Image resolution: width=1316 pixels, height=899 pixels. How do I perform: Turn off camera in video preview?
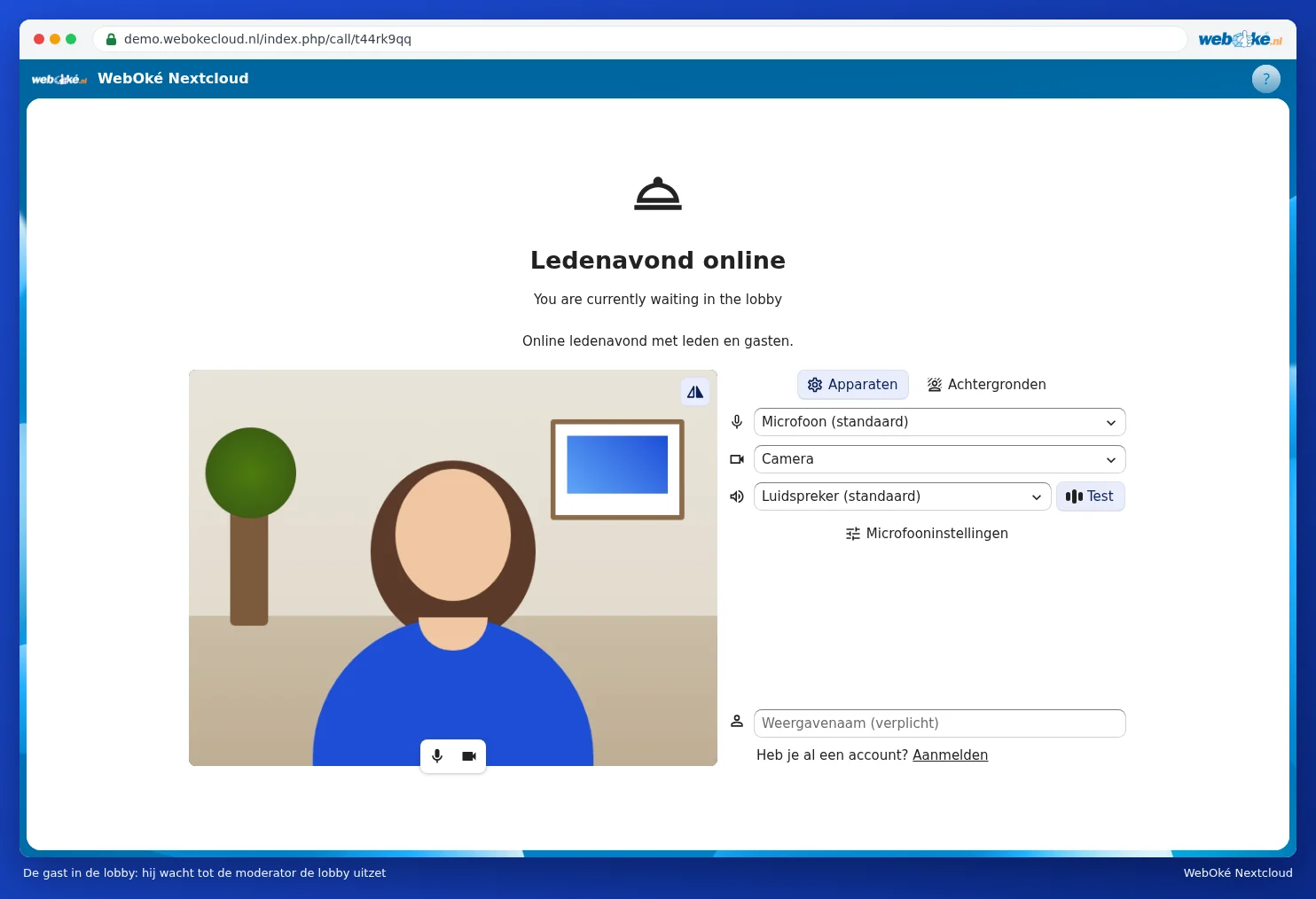(x=469, y=756)
